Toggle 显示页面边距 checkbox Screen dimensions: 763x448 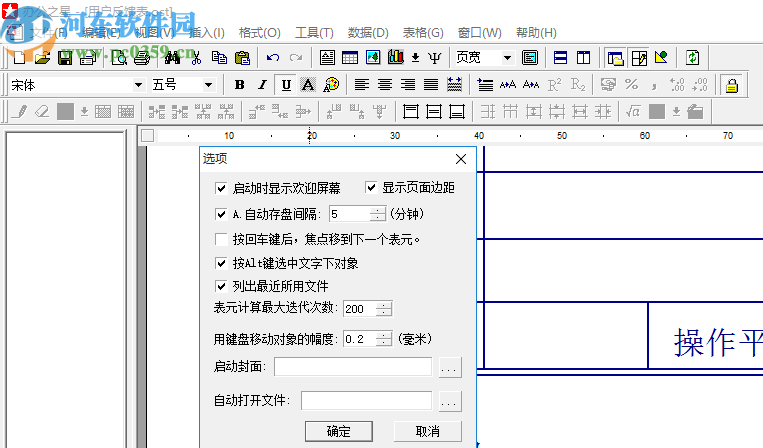tap(371, 187)
